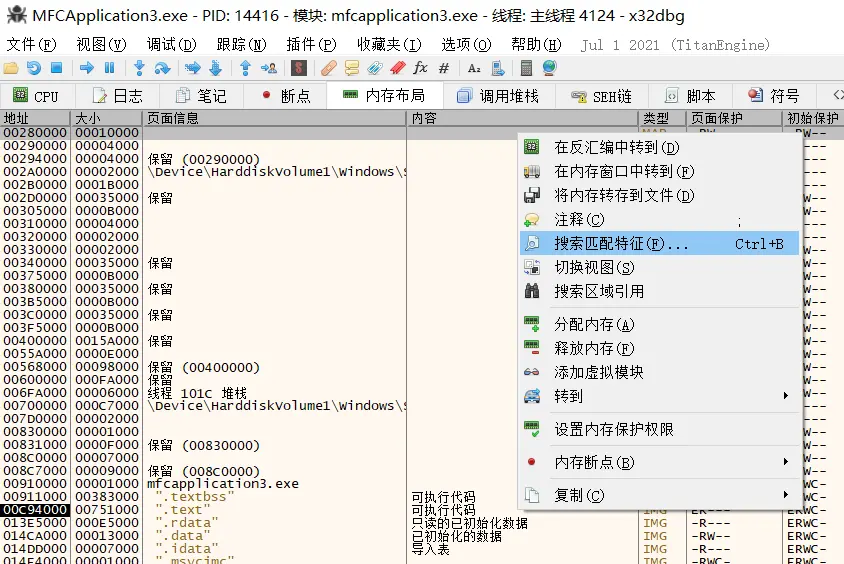Click the open file folder toolbar icon
The height and width of the screenshot is (564, 844).
11,68
